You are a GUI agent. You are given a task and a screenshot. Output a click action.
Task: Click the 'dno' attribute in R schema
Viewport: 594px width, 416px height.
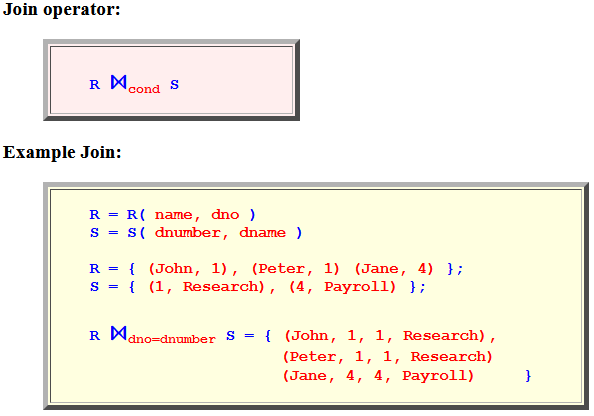[x=225, y=215]
